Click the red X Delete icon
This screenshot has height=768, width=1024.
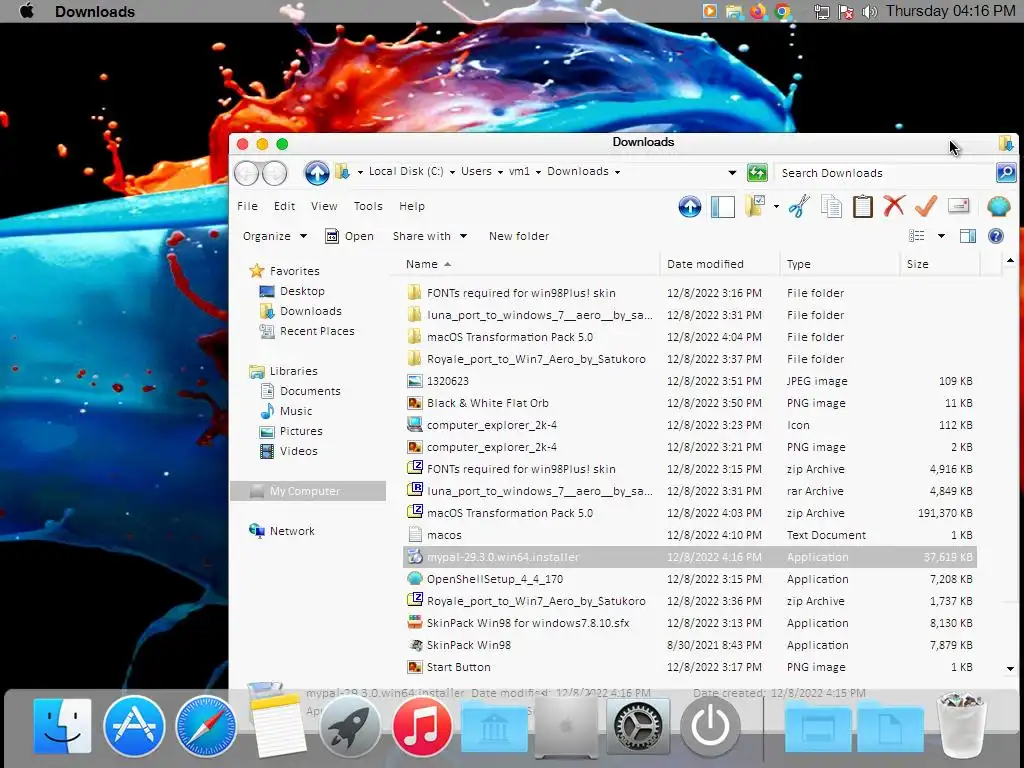pyautogui.click(x=894, y=206)
